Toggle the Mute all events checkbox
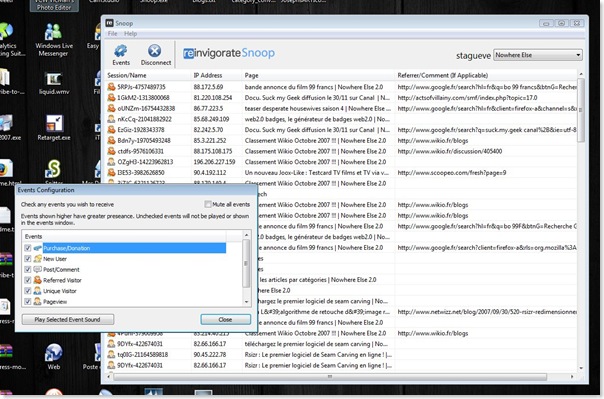The width and height of the screenshot is (604, 399). coord(208,204)
